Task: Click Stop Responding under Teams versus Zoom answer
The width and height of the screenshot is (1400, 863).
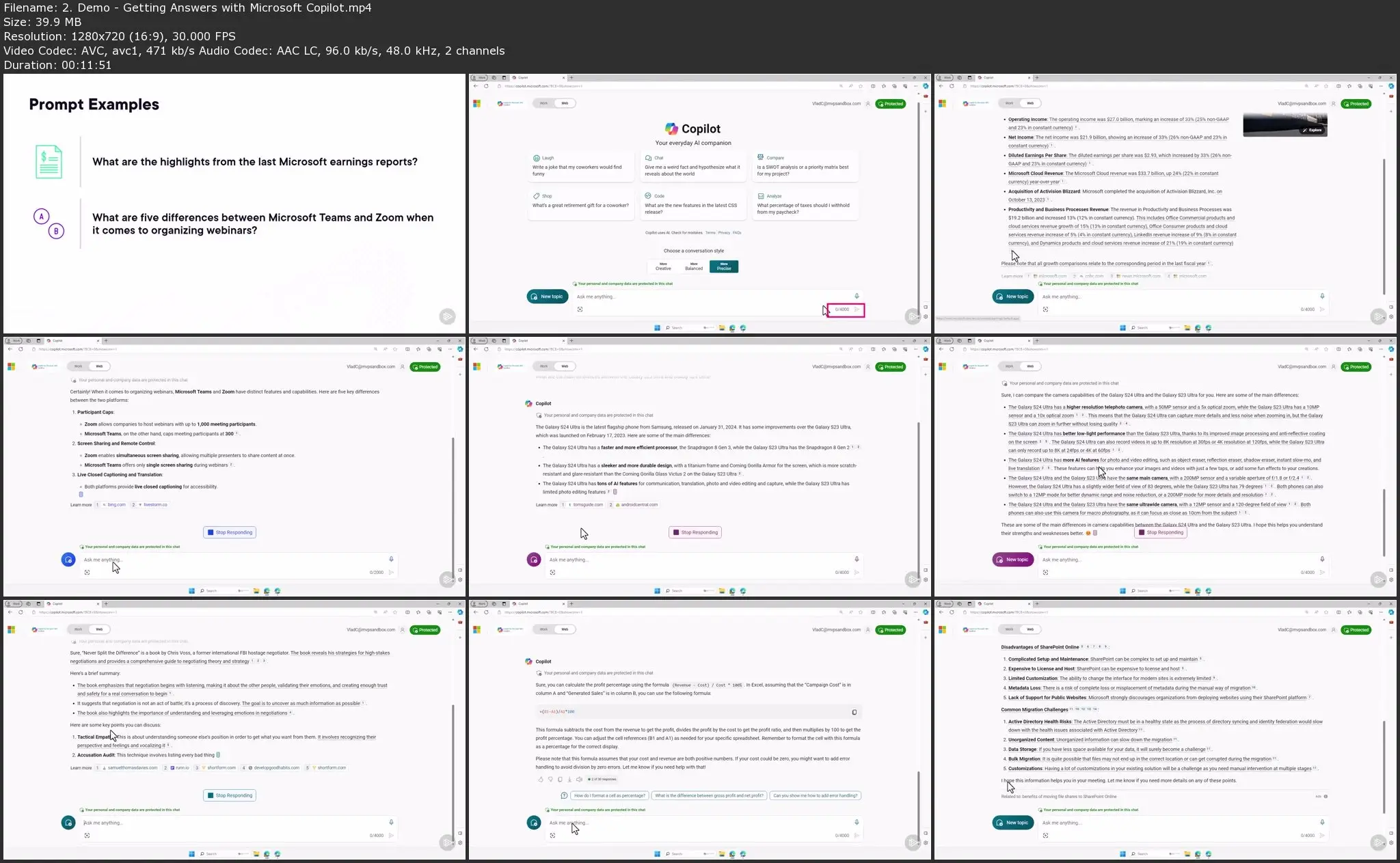Action: pos(230,532)
